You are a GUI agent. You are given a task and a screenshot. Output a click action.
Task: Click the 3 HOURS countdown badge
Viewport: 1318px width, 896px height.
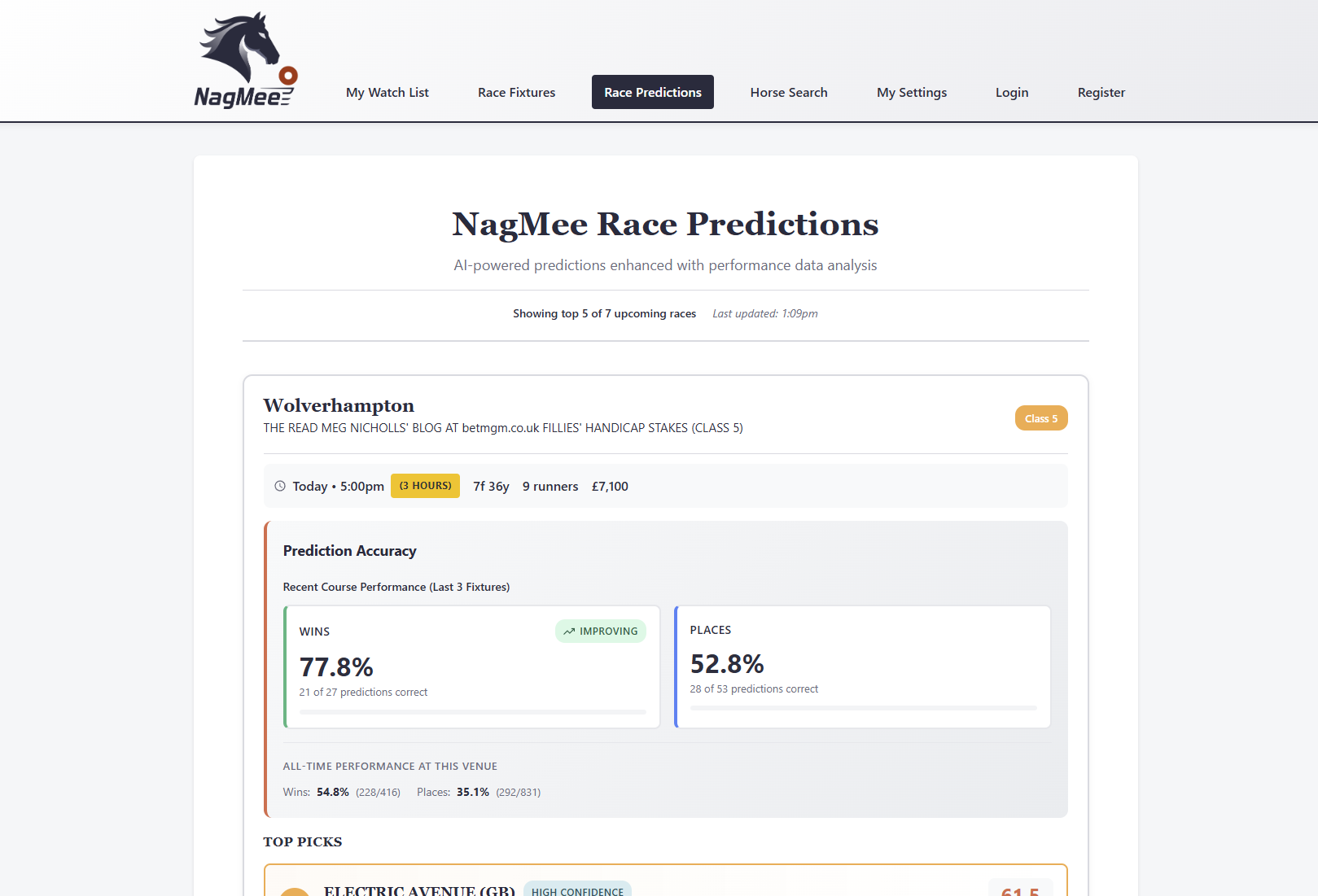(x=425, y=486)
